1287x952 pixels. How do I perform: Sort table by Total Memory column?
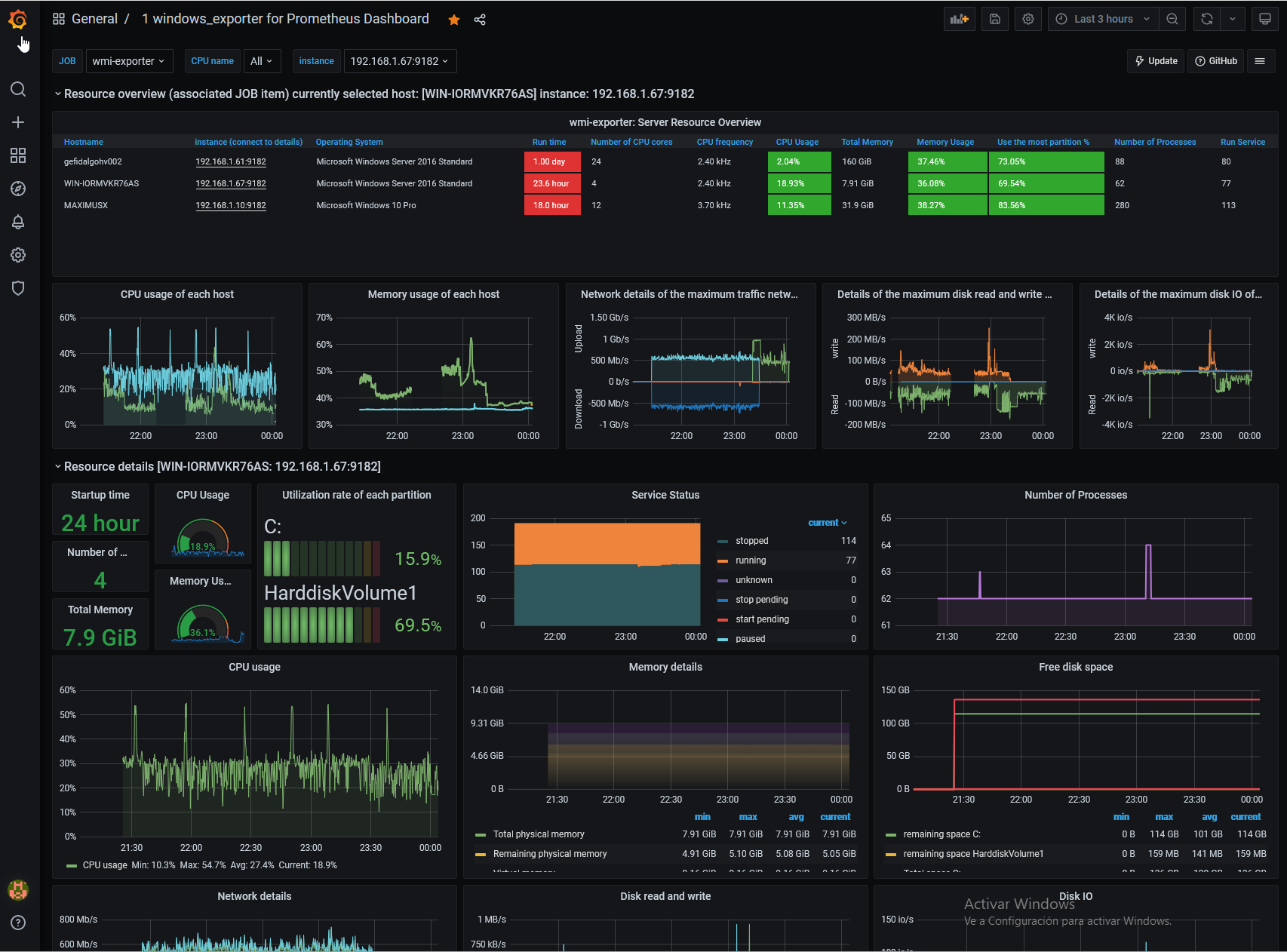pos(868,142)
